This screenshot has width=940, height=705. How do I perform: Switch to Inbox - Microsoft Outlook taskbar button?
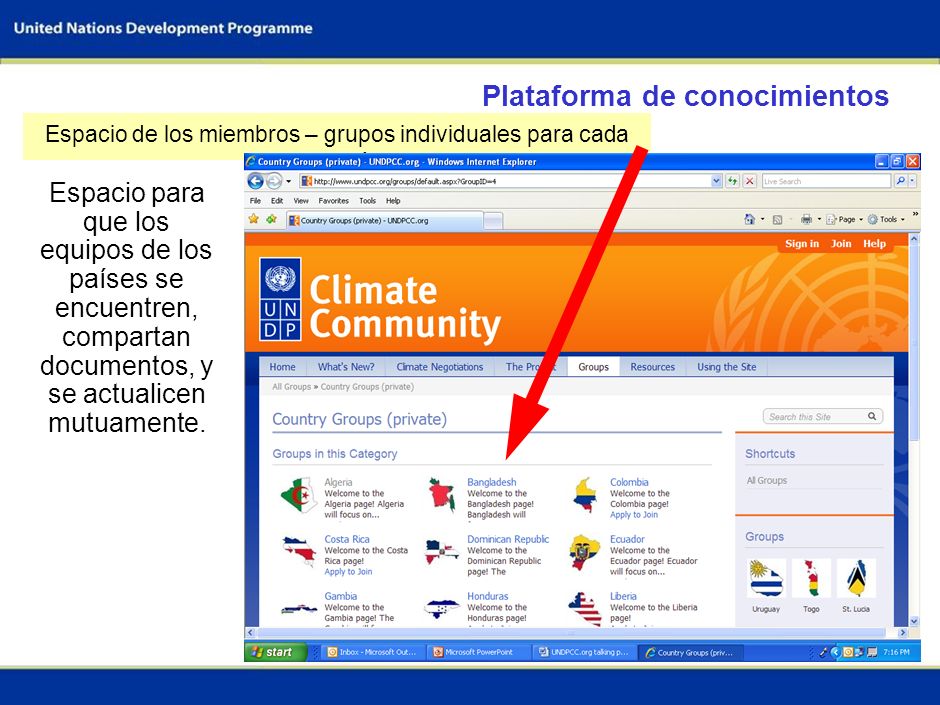(x=372, y=652)
